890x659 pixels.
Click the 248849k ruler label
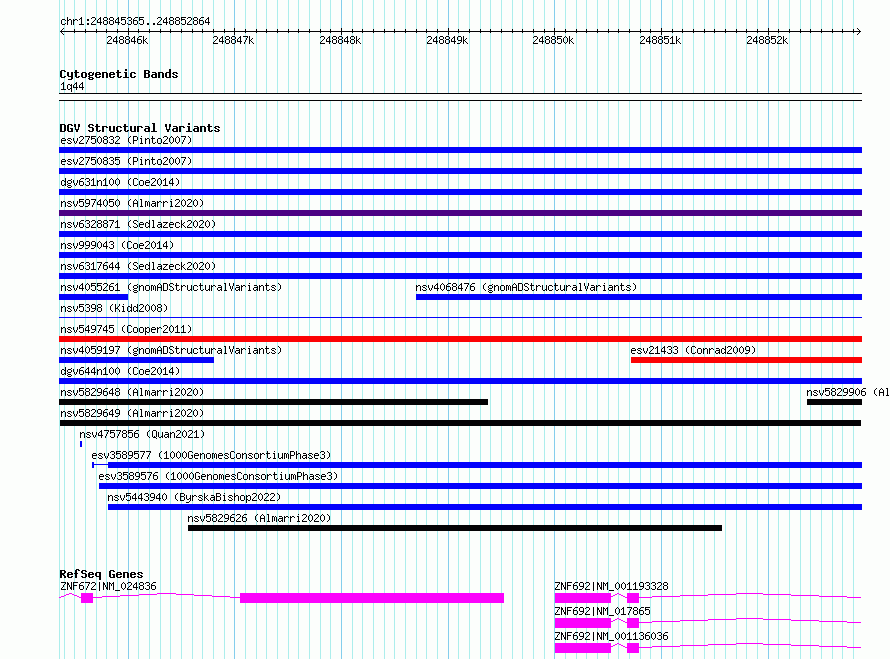447,40
